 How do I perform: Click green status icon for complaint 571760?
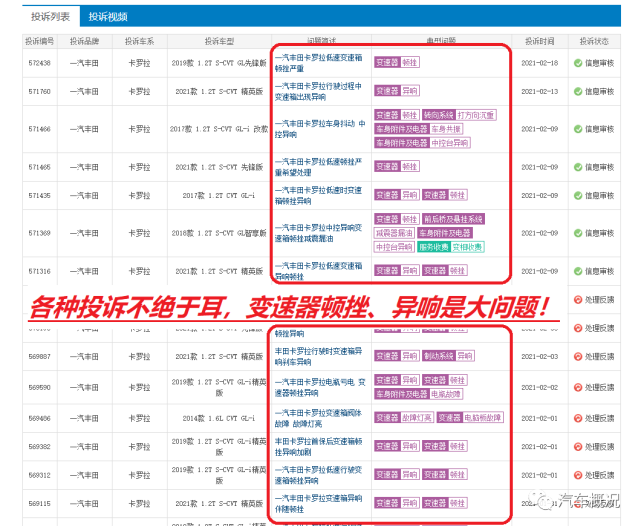point(578,92)
